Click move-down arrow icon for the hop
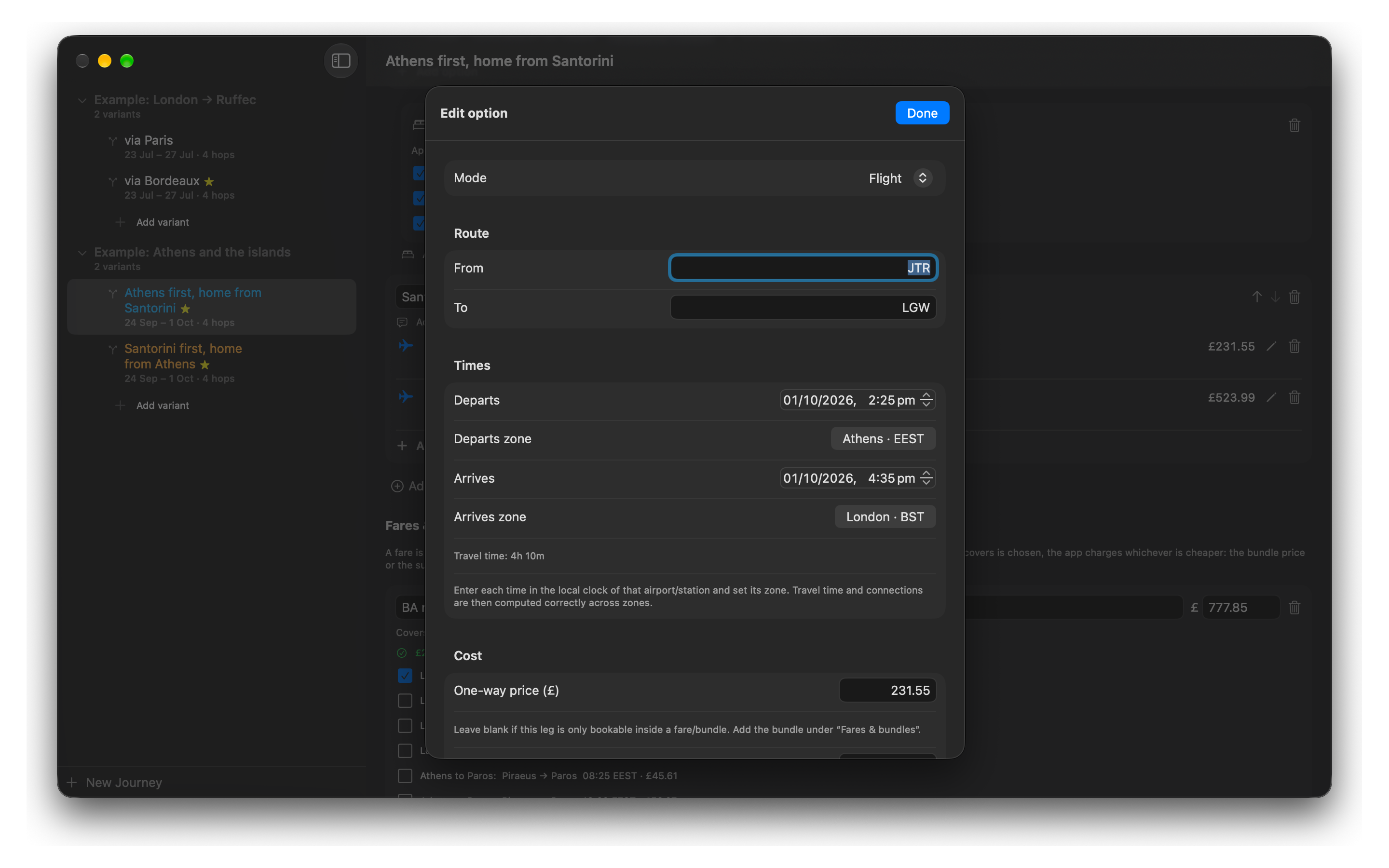 pos(1275,297)
